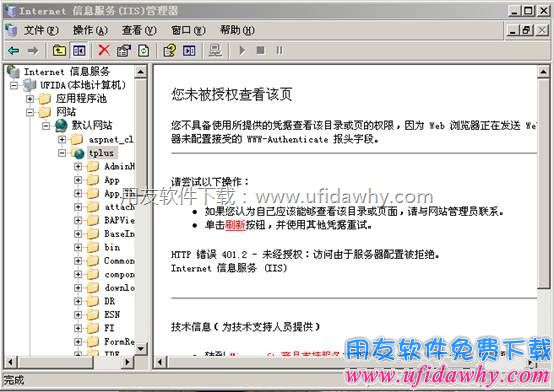Select the compon folder tree item
554x392 pixels.
(119, 274)
